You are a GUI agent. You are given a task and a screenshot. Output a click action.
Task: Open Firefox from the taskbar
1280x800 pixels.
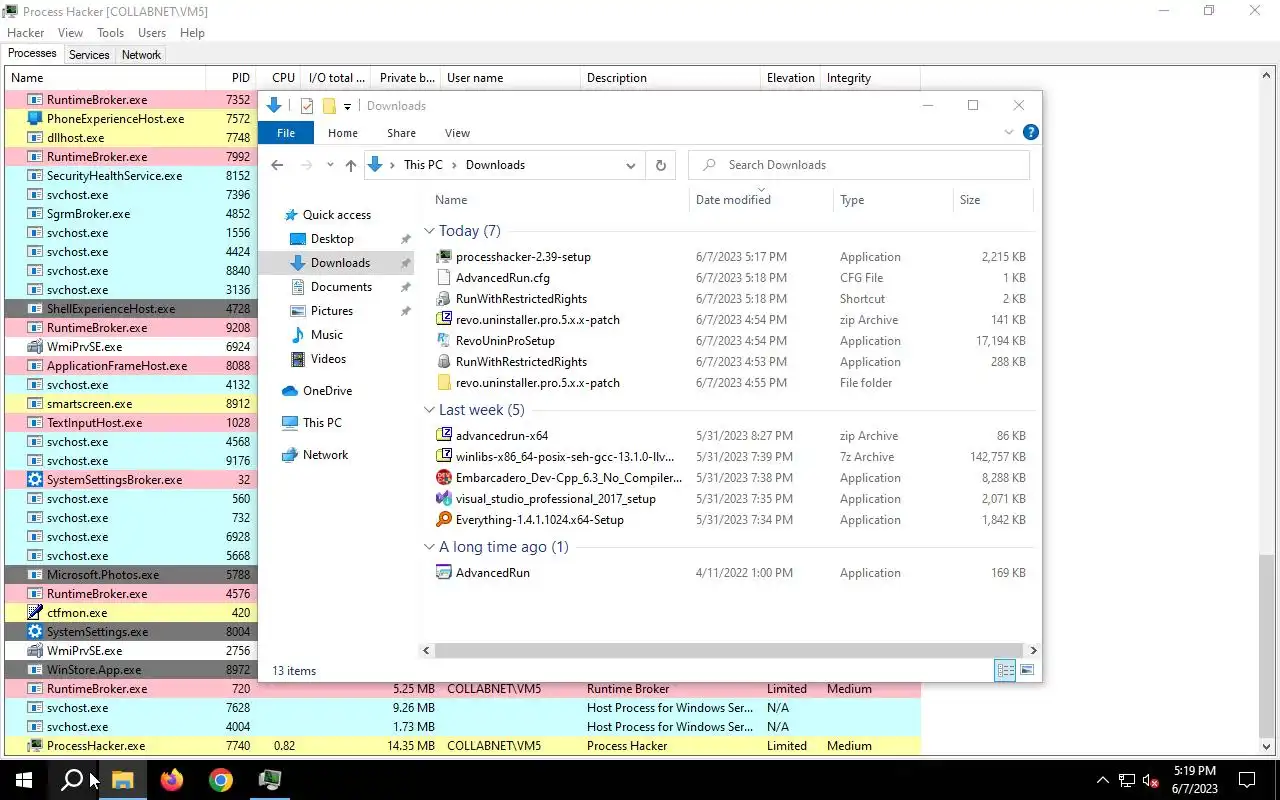pos(172,780)
